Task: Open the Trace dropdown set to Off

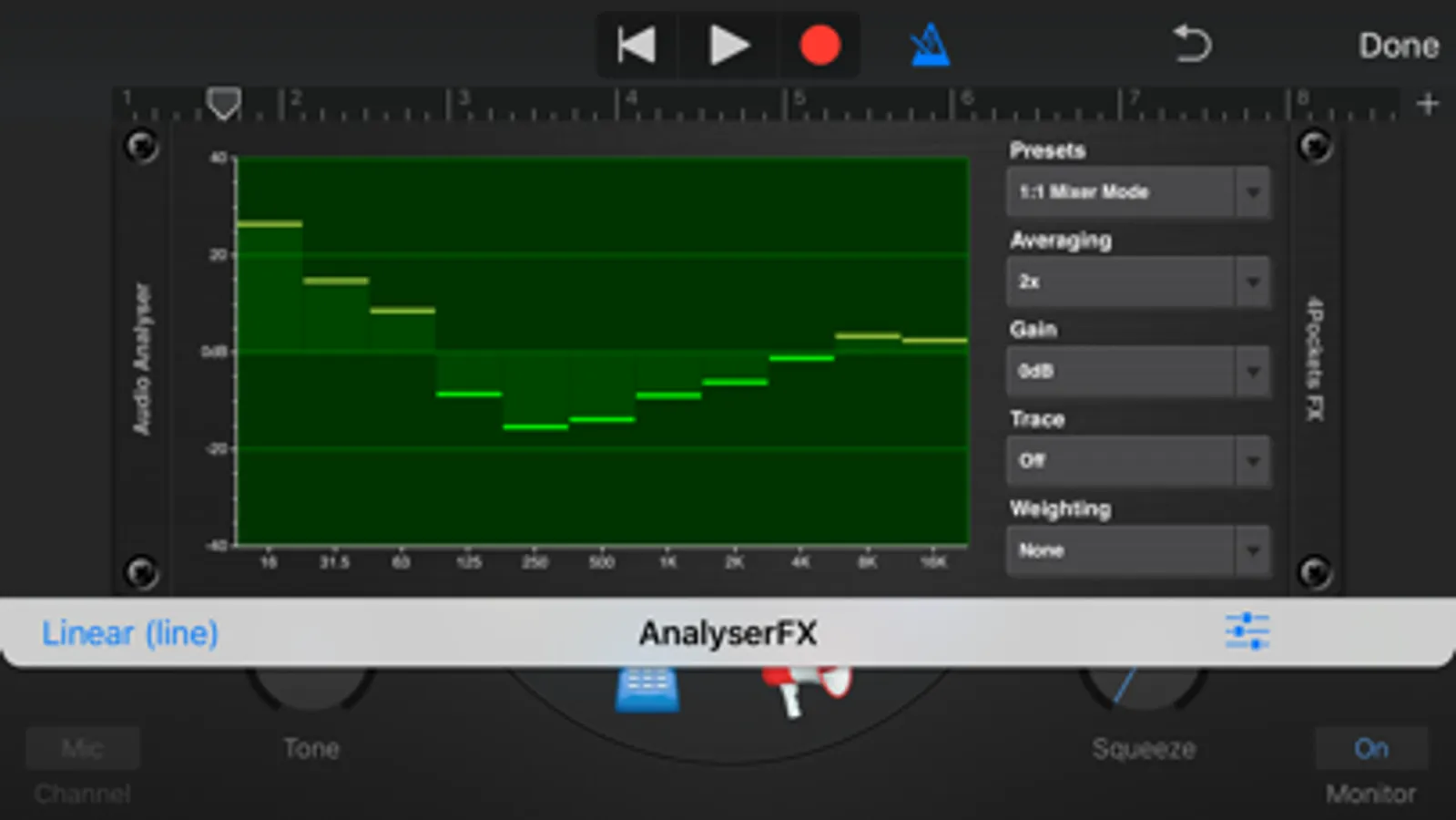Action: pyautogui.click(x=1138, y=461)
